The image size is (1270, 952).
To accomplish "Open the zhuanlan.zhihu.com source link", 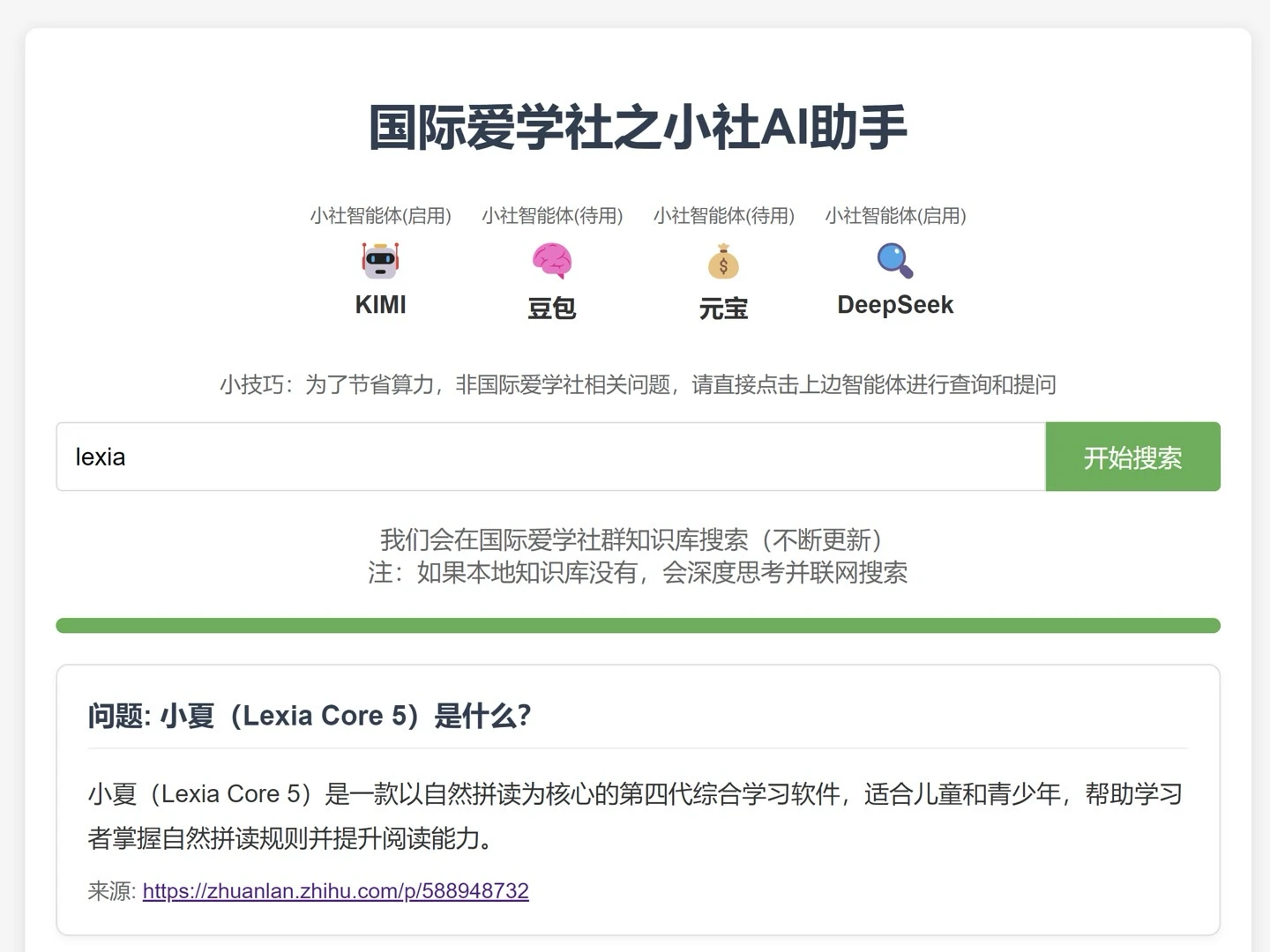I will [x=336, y=891].
